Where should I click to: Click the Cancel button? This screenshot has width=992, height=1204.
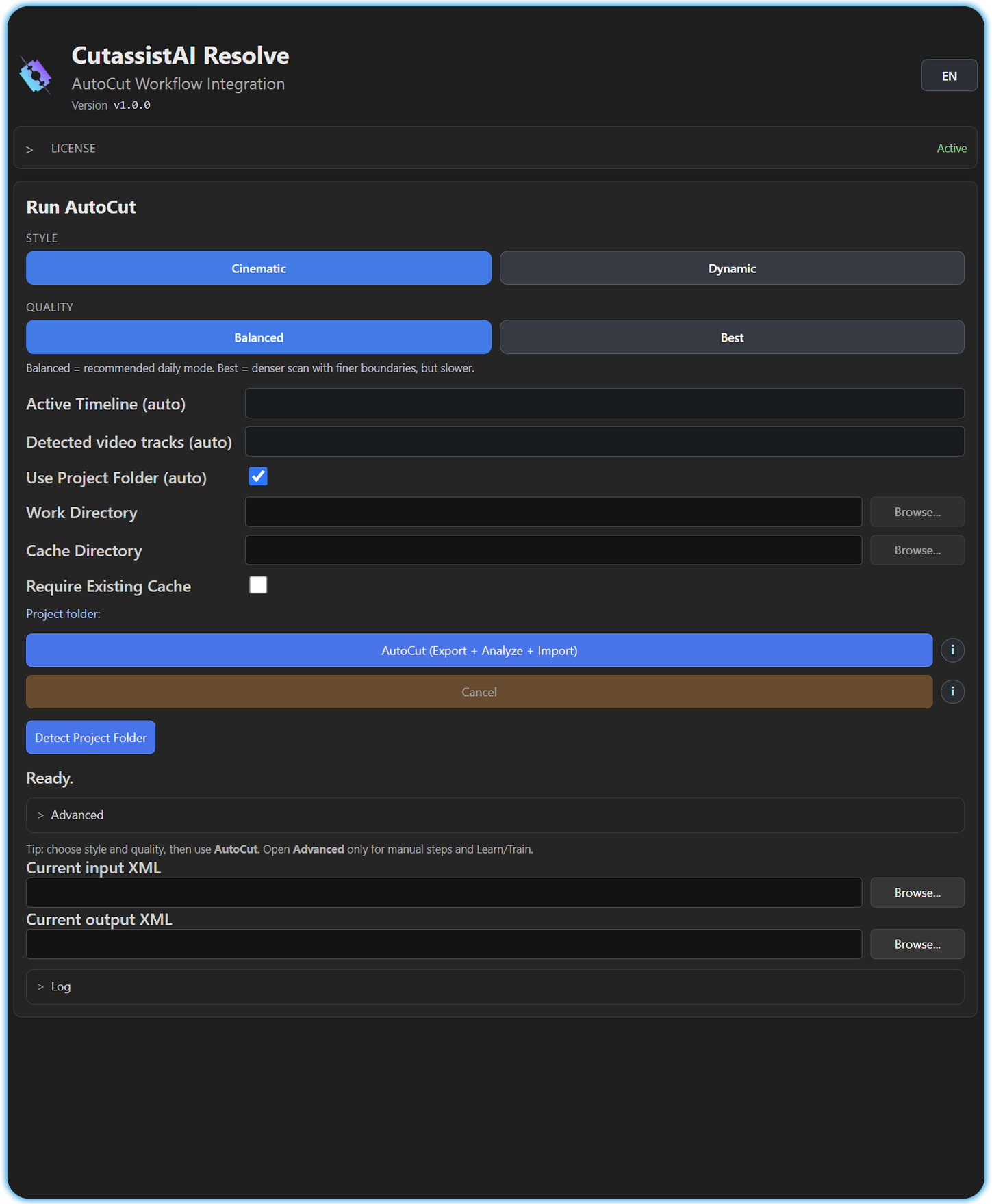point(479,692)
